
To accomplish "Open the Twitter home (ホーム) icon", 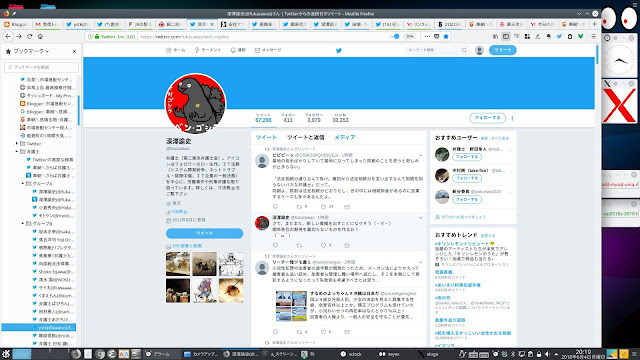I will pyautogui.click(x=169, y=50).
